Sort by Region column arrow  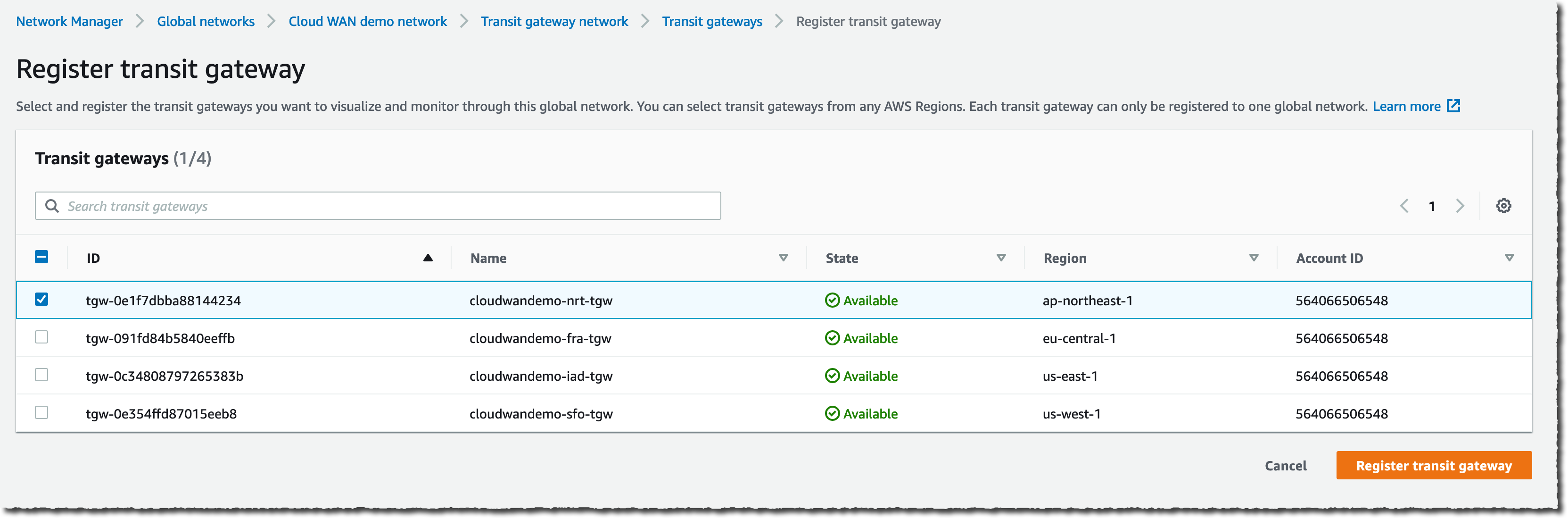point(1253,258)
